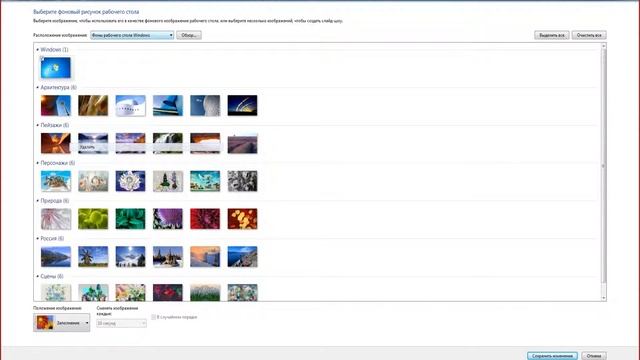The image size is (640, 360).
Task: Choose the white flower on blue Персонажи wallpaper
Action: (131, 181)
